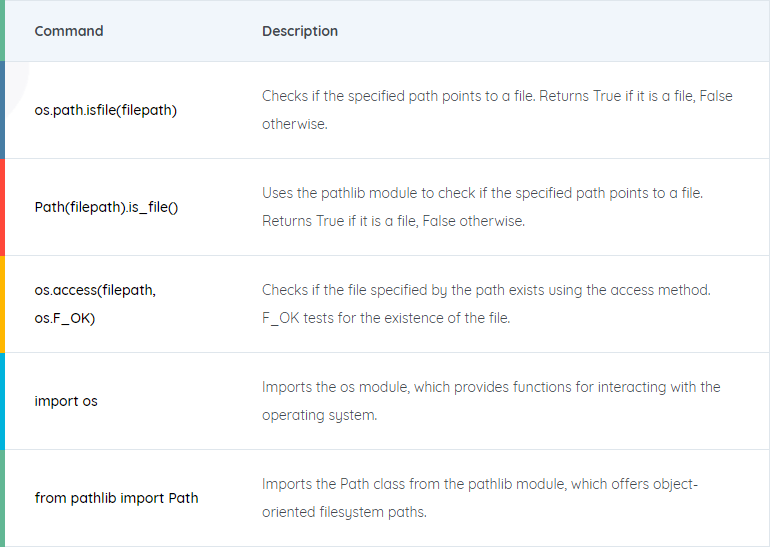The image size is (770, 547).
Task: Click the import os command cell
Action: [66, 401]
